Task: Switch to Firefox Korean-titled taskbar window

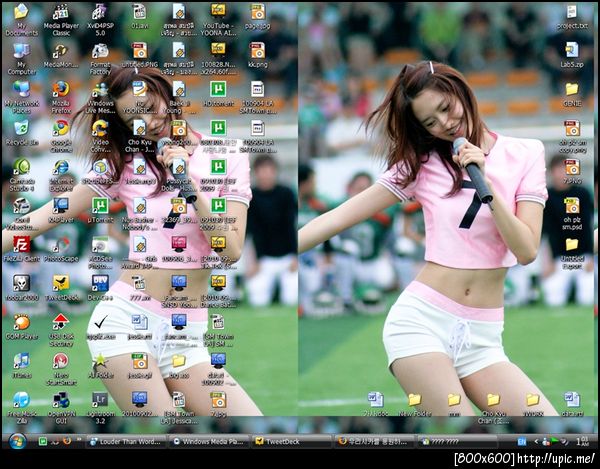Action: tap(375, 442)
